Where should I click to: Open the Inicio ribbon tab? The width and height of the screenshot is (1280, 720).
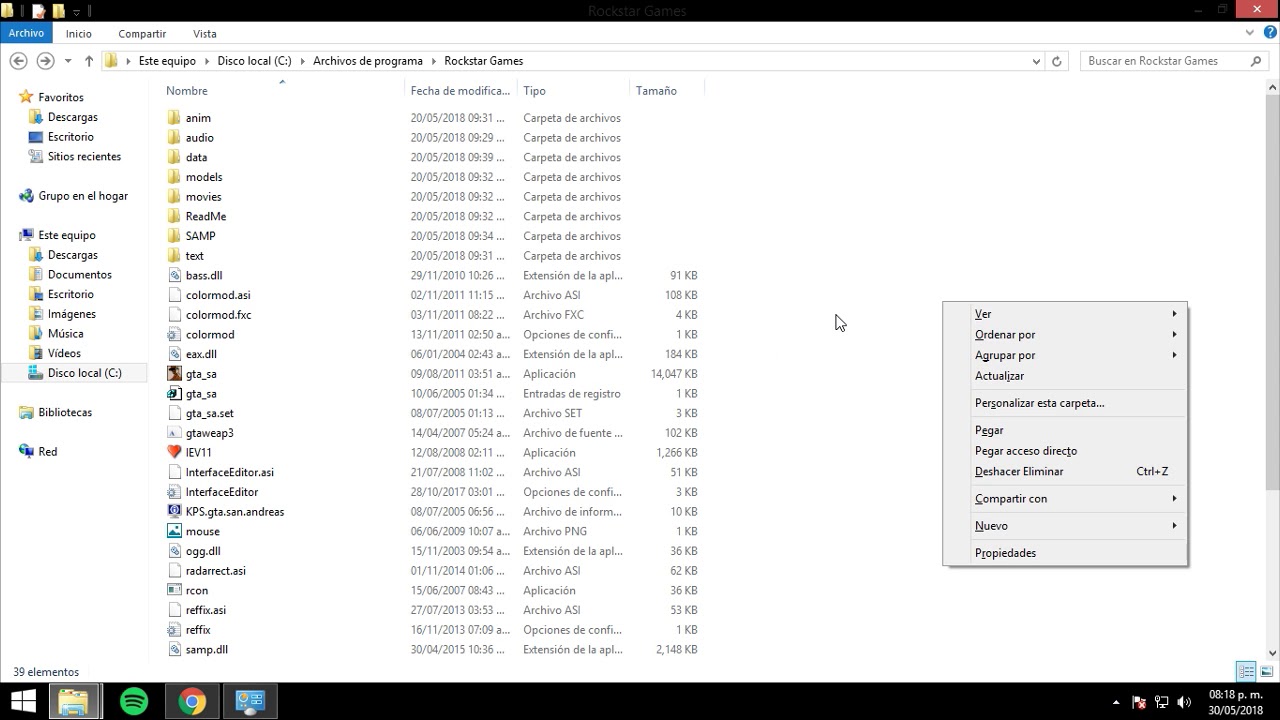79,34
